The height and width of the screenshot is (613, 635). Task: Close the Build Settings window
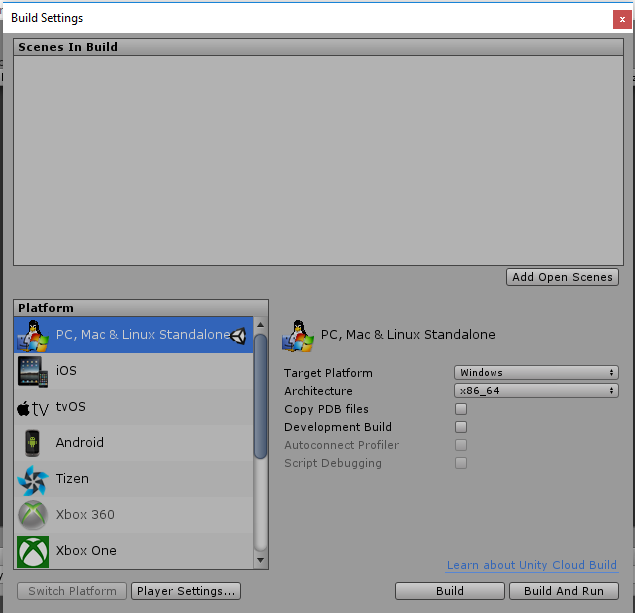point(622,19)
